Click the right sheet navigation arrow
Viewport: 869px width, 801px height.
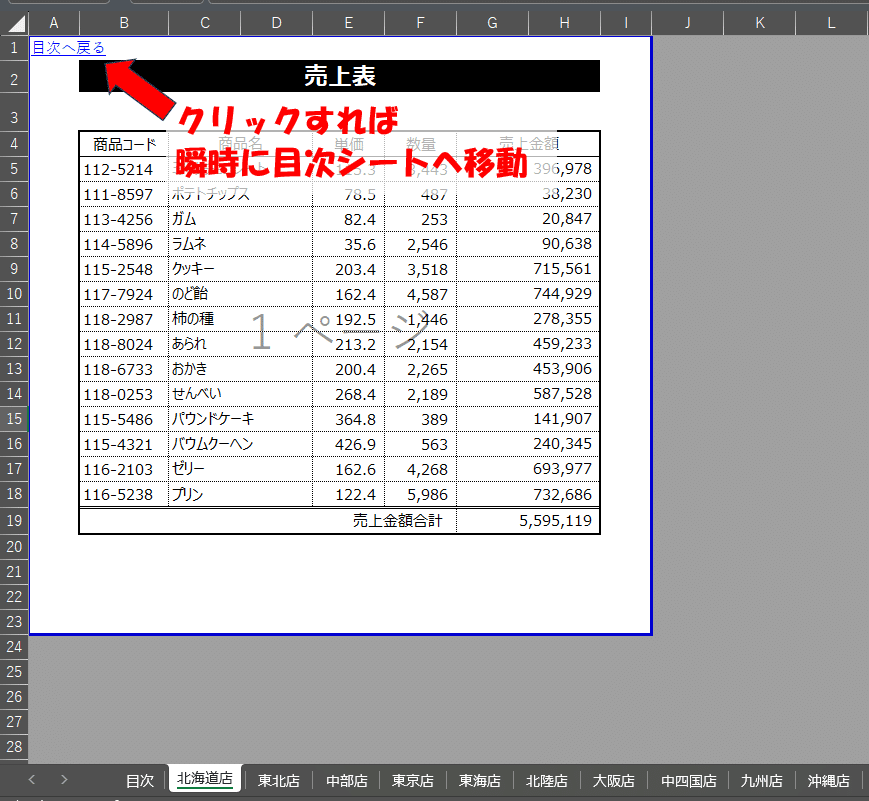coord(63,780)
